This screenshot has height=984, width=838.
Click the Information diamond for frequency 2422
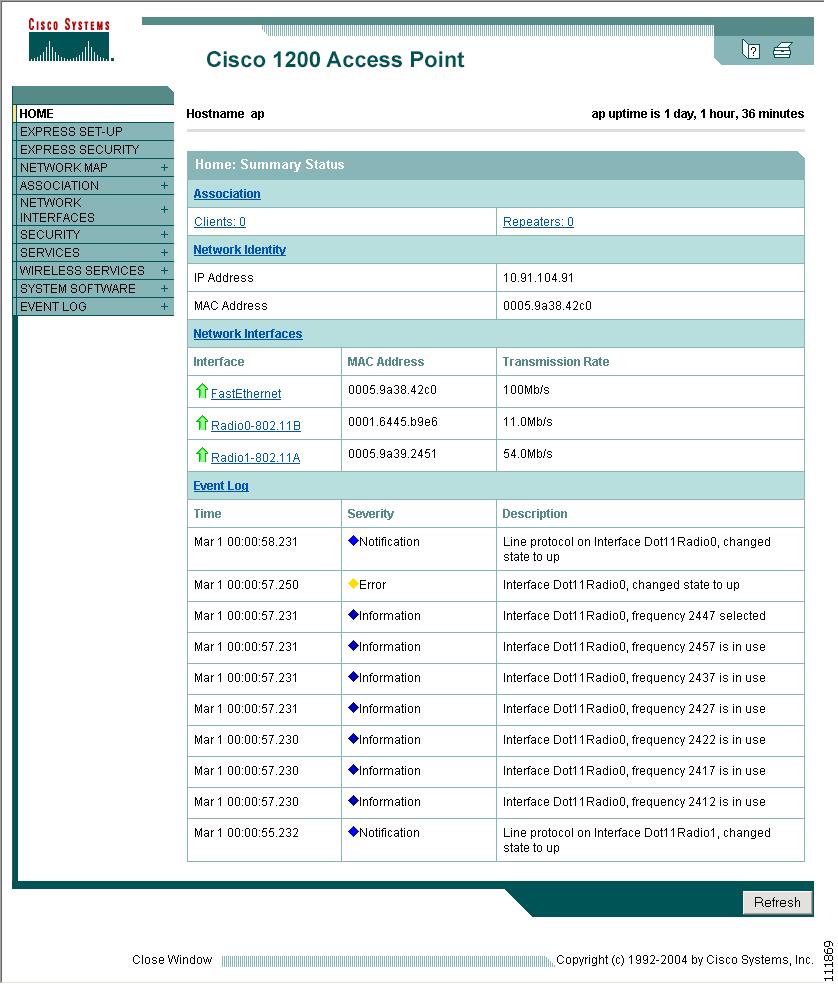[353, 739]
